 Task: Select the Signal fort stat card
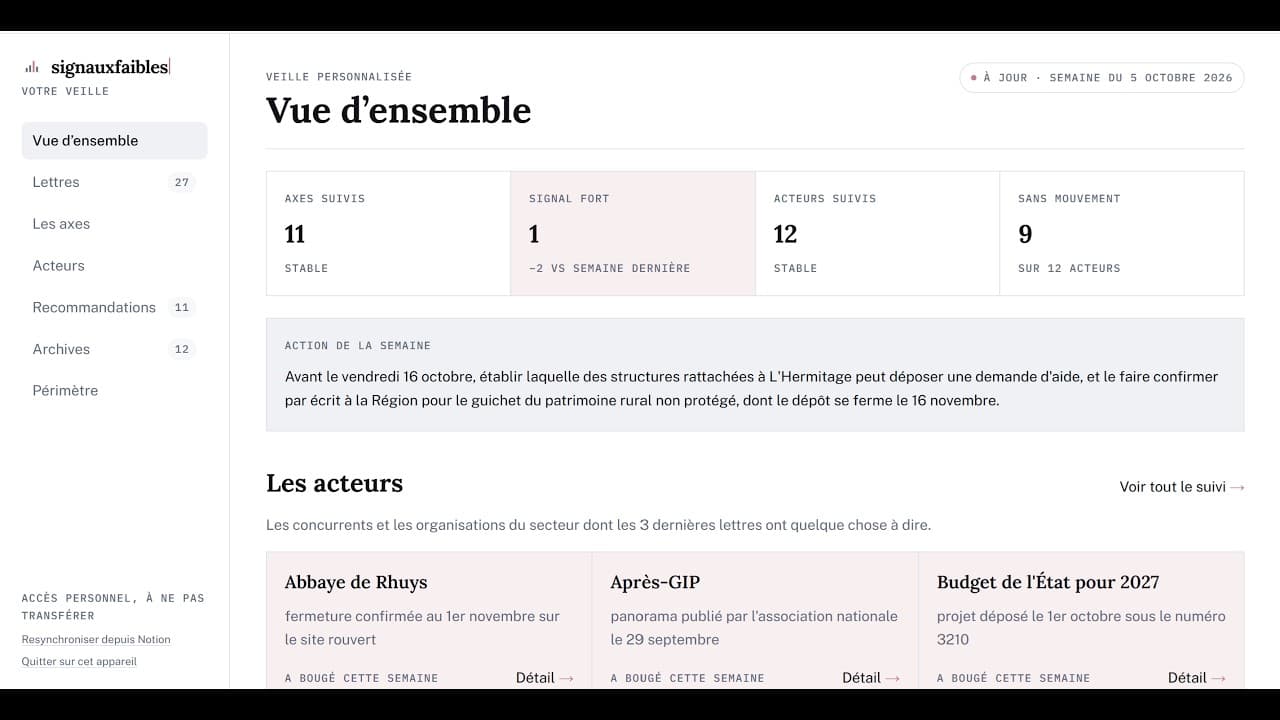(633, 233)
